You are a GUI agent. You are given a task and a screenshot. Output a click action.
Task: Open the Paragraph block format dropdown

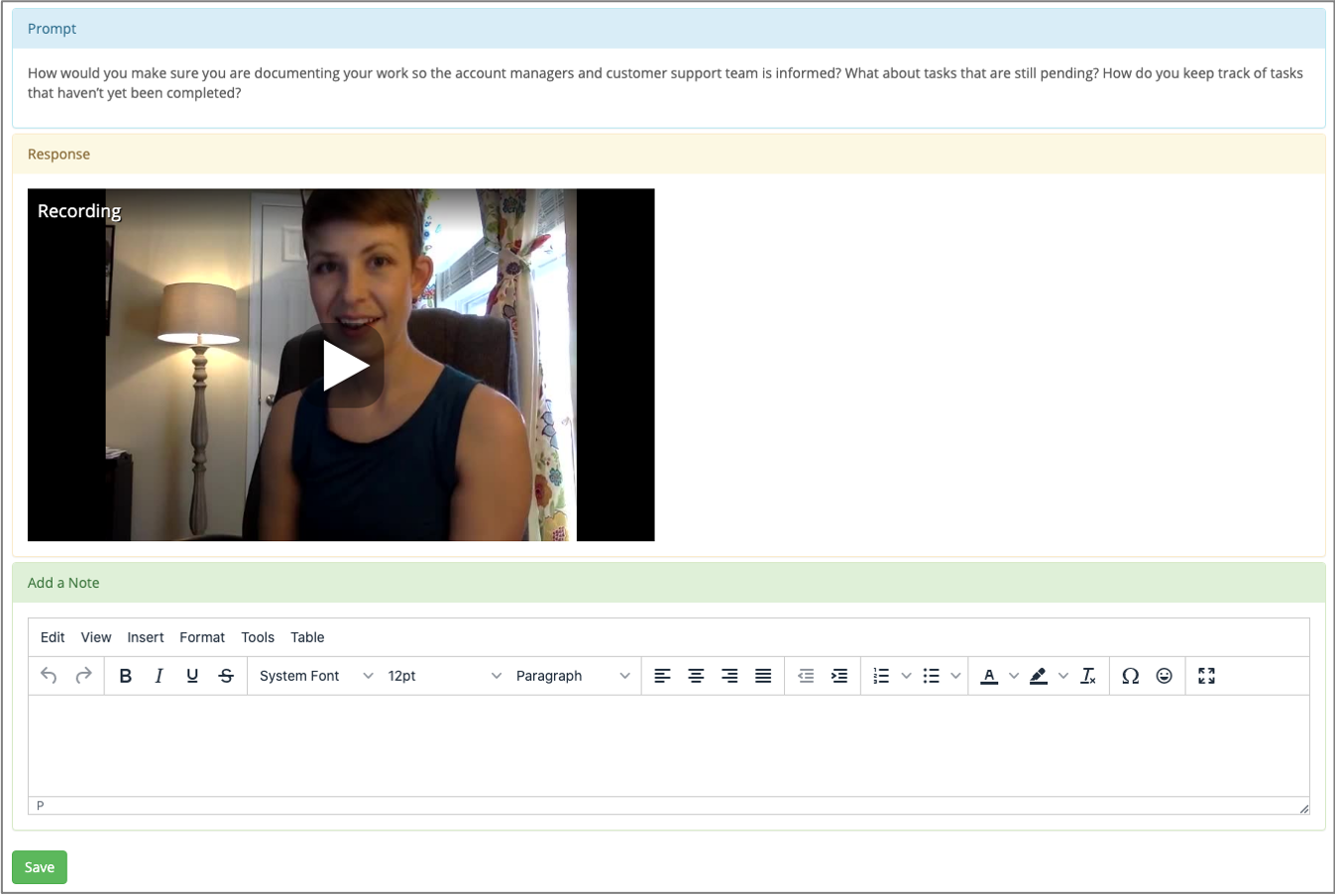click(573, 676)
